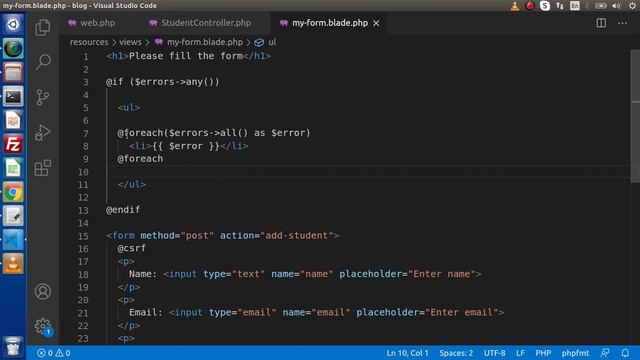Open the Search view in activity bar
The image size is (640, 360).
point(43,62)
